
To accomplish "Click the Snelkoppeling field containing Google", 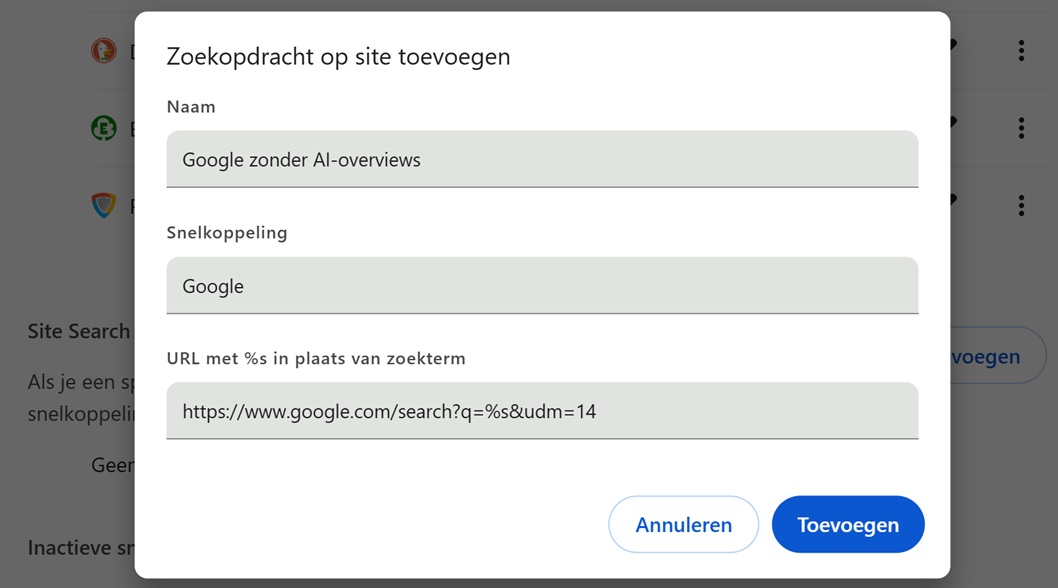I will (541, 286).
